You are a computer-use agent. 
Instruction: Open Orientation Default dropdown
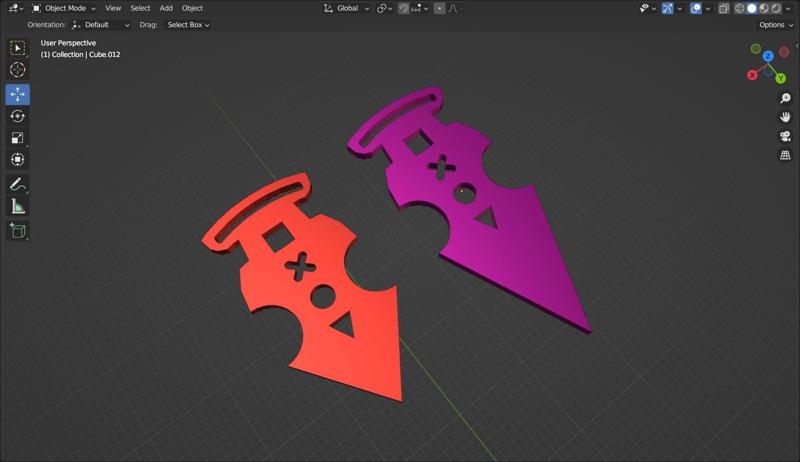pyautogui.click(x=101, y=24)
